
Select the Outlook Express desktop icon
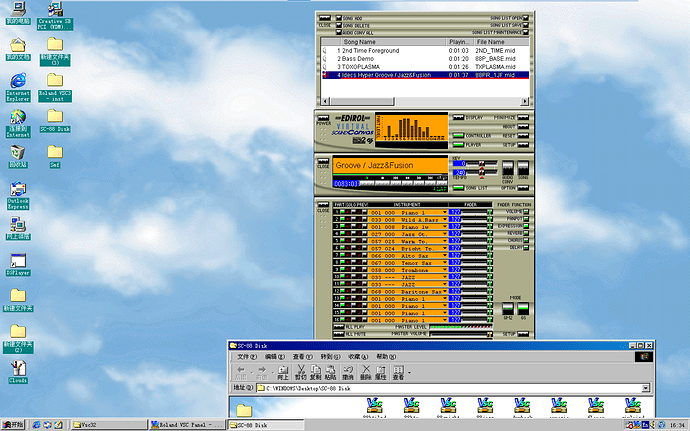click(18, 195)
